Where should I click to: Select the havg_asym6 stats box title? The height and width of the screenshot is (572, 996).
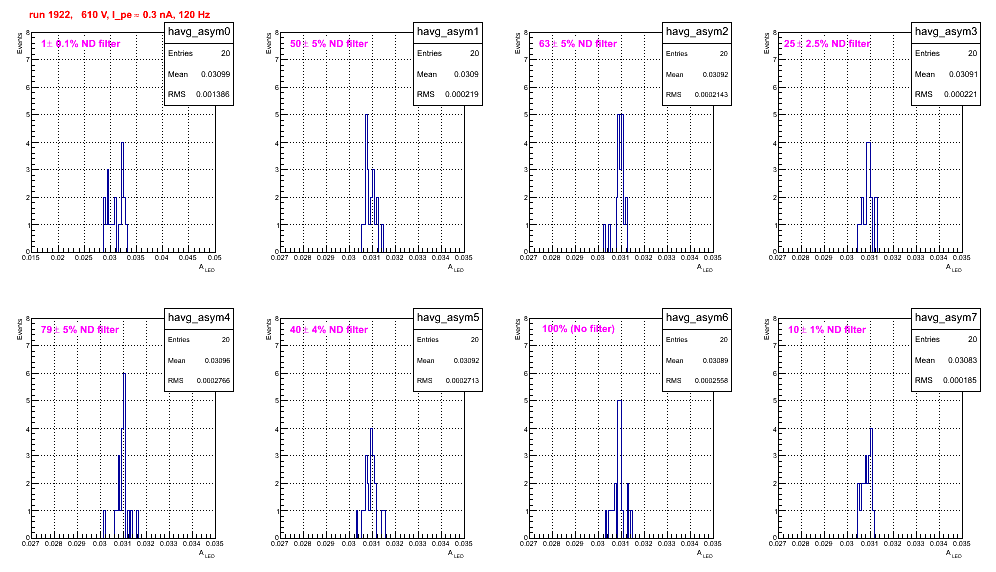click(697, 318)
